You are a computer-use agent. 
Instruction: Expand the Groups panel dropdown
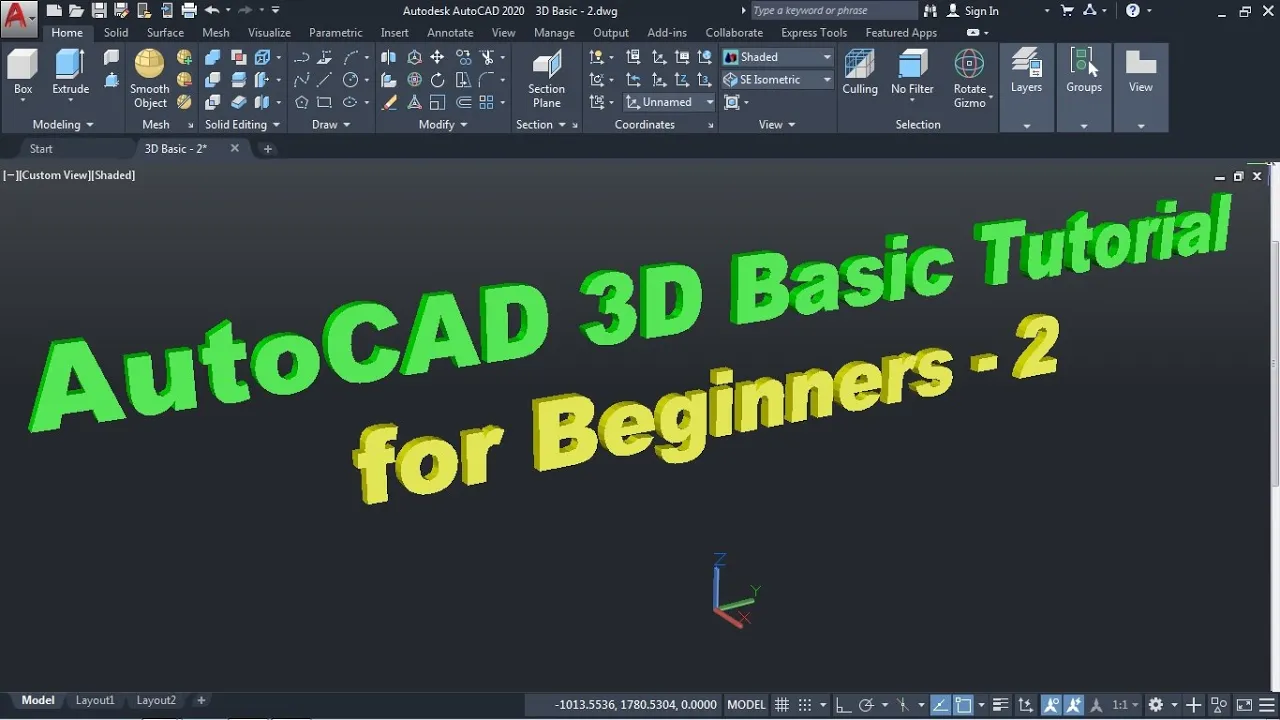tap(1084, 125)
